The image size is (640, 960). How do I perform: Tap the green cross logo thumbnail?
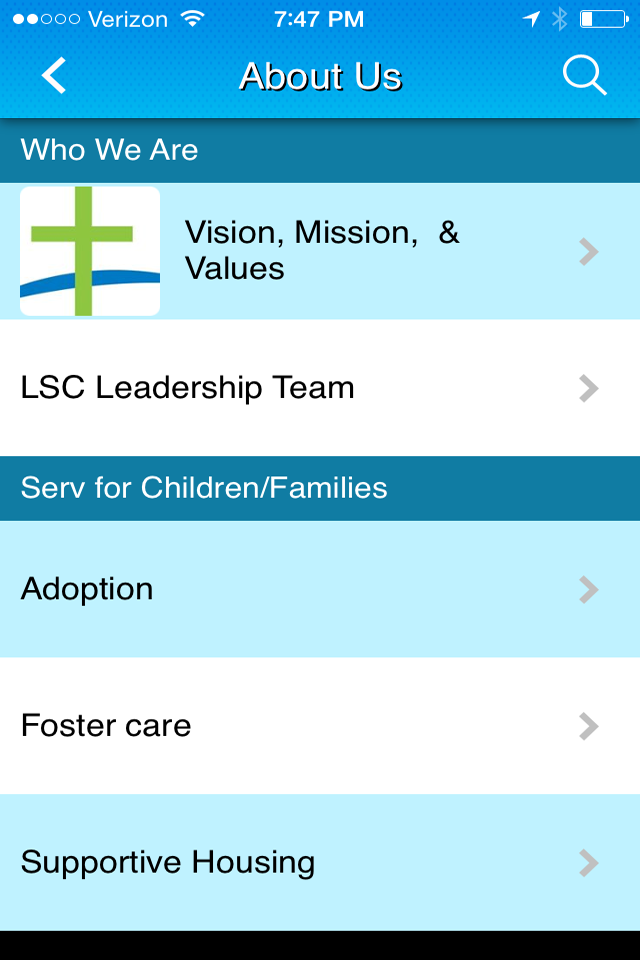[90, 251]
